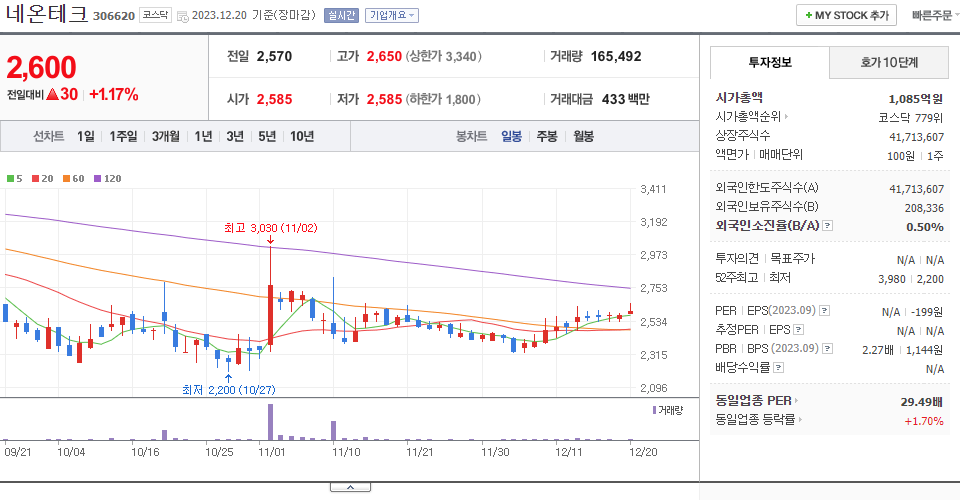Click the 거래대금 value 433 백만

pos(625,99)
